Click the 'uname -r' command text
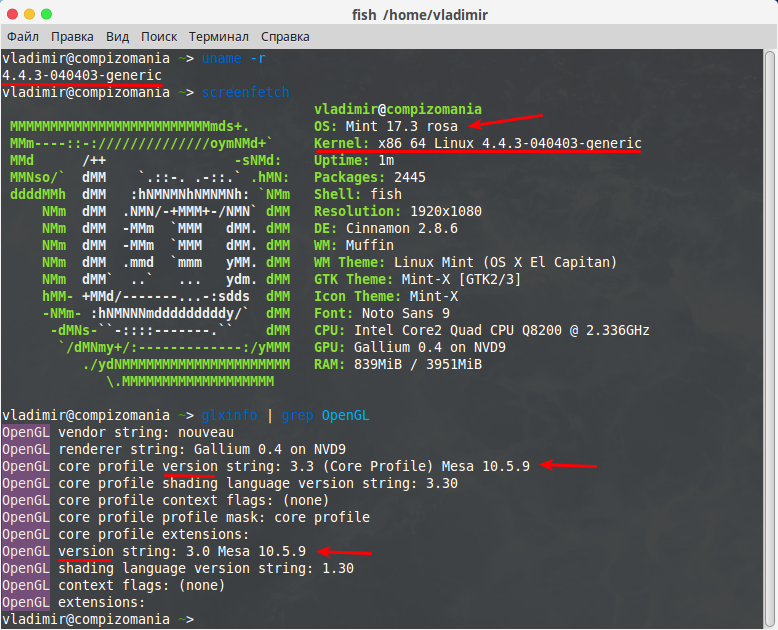The image size is (778, 630). point(234,59)
